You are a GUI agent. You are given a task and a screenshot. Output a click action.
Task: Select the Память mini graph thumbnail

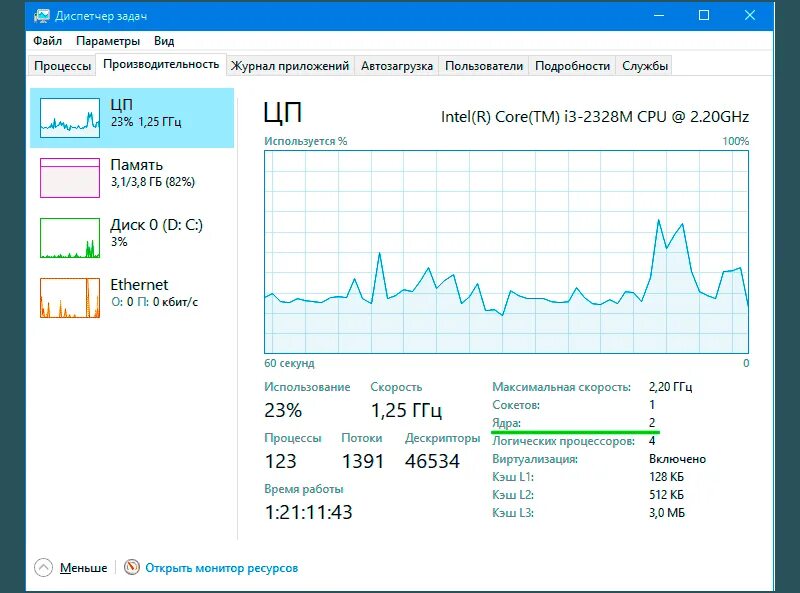coord(70,178)
